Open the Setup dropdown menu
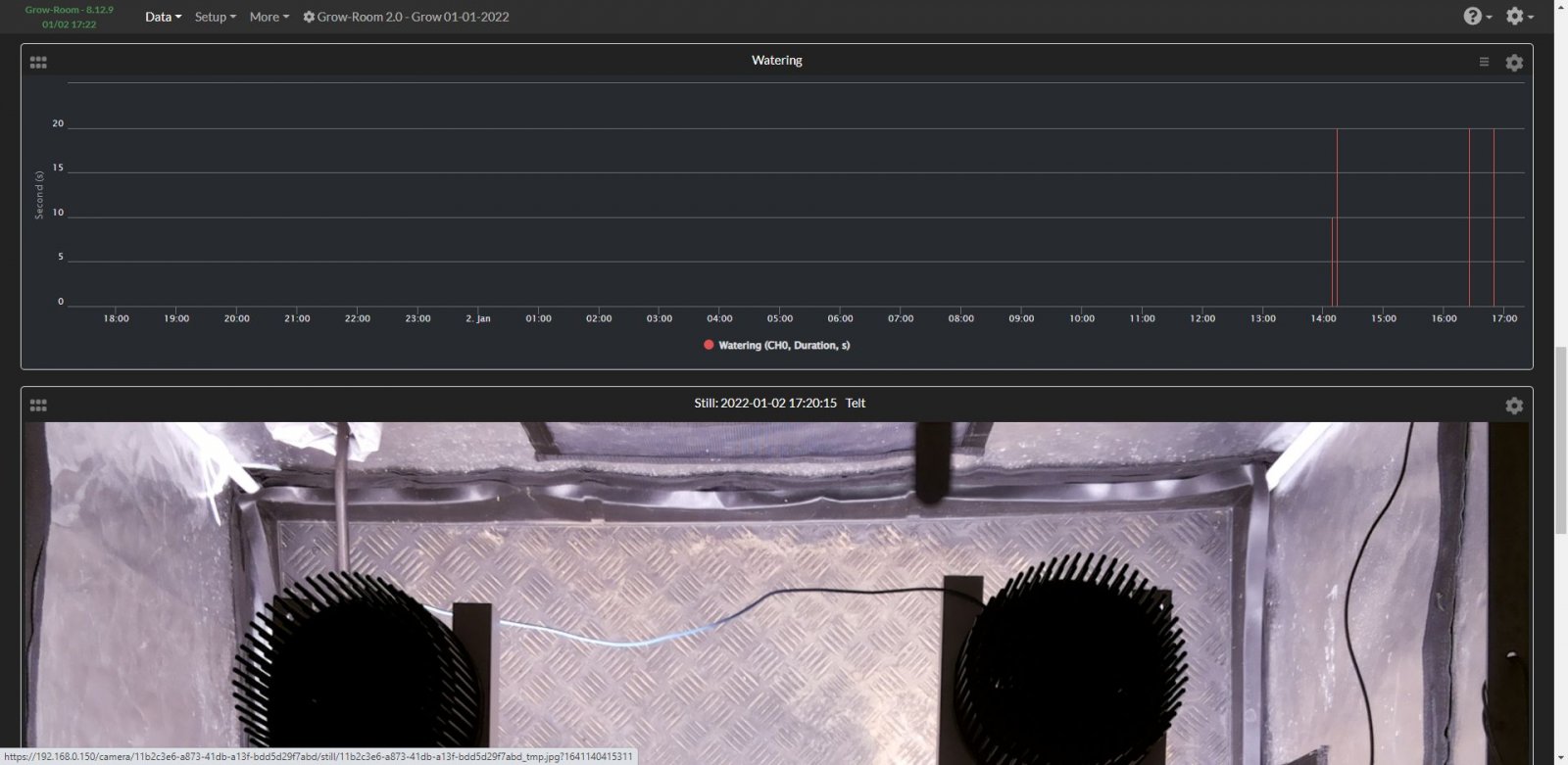The width and height of the screenshot is (1568, 765). (215, 17)
